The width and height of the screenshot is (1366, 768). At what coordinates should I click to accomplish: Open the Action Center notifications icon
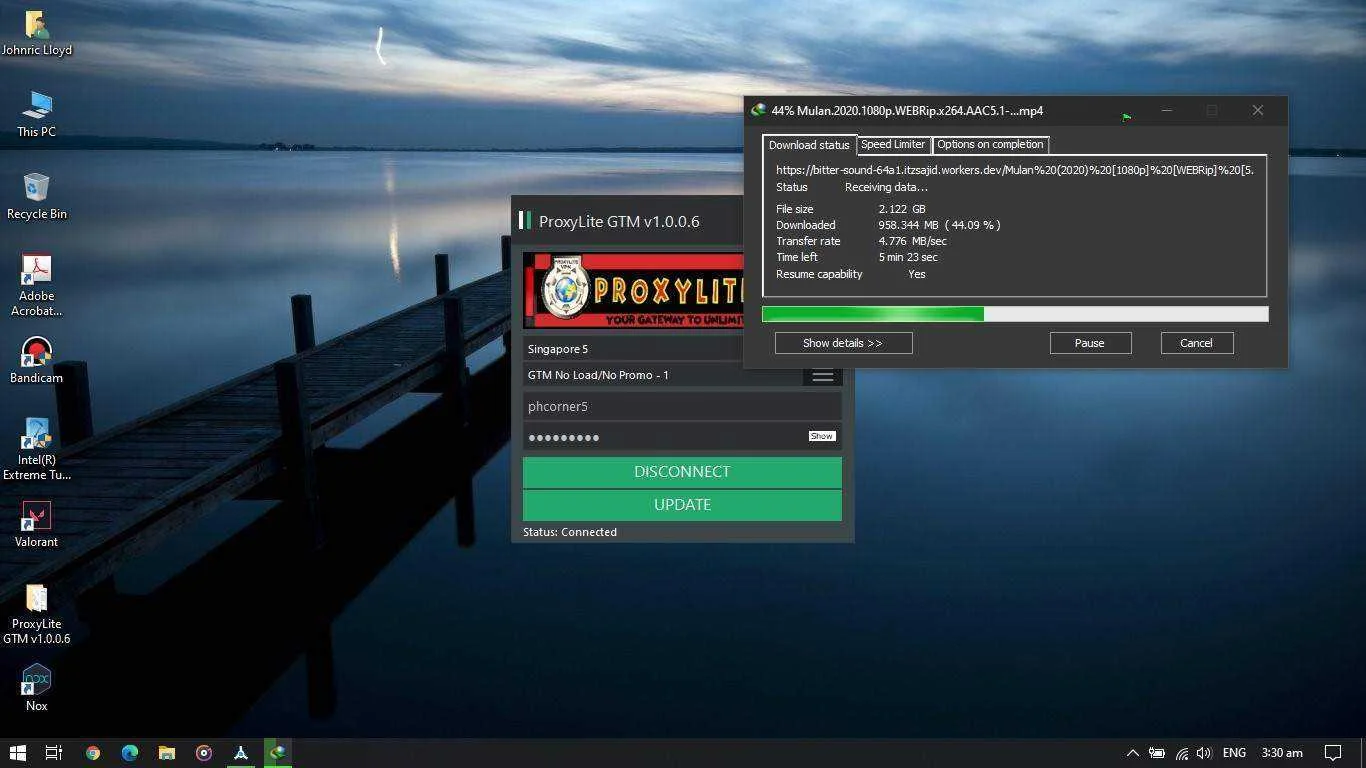(1333, 753)
